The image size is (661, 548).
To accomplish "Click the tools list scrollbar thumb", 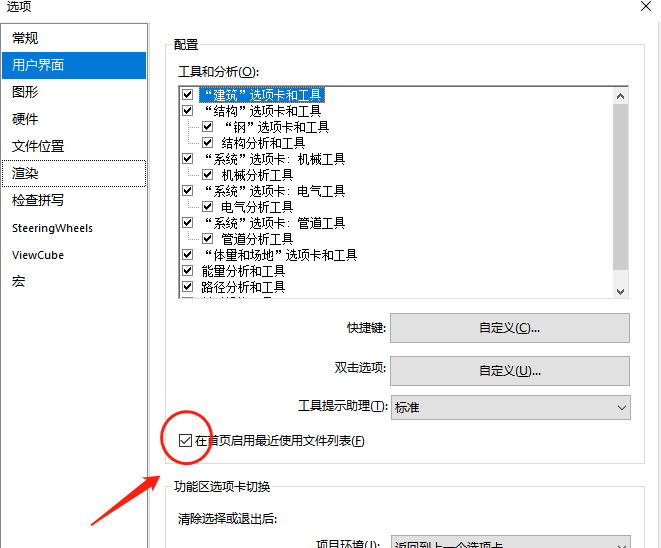I will pos(620,187).
